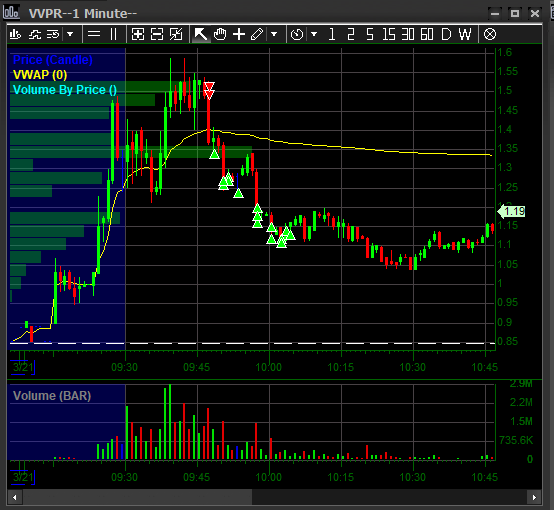Click the 2.2M volume axis label
The height and width of the screenshot is (510, 554).
(x=521, y=402)
